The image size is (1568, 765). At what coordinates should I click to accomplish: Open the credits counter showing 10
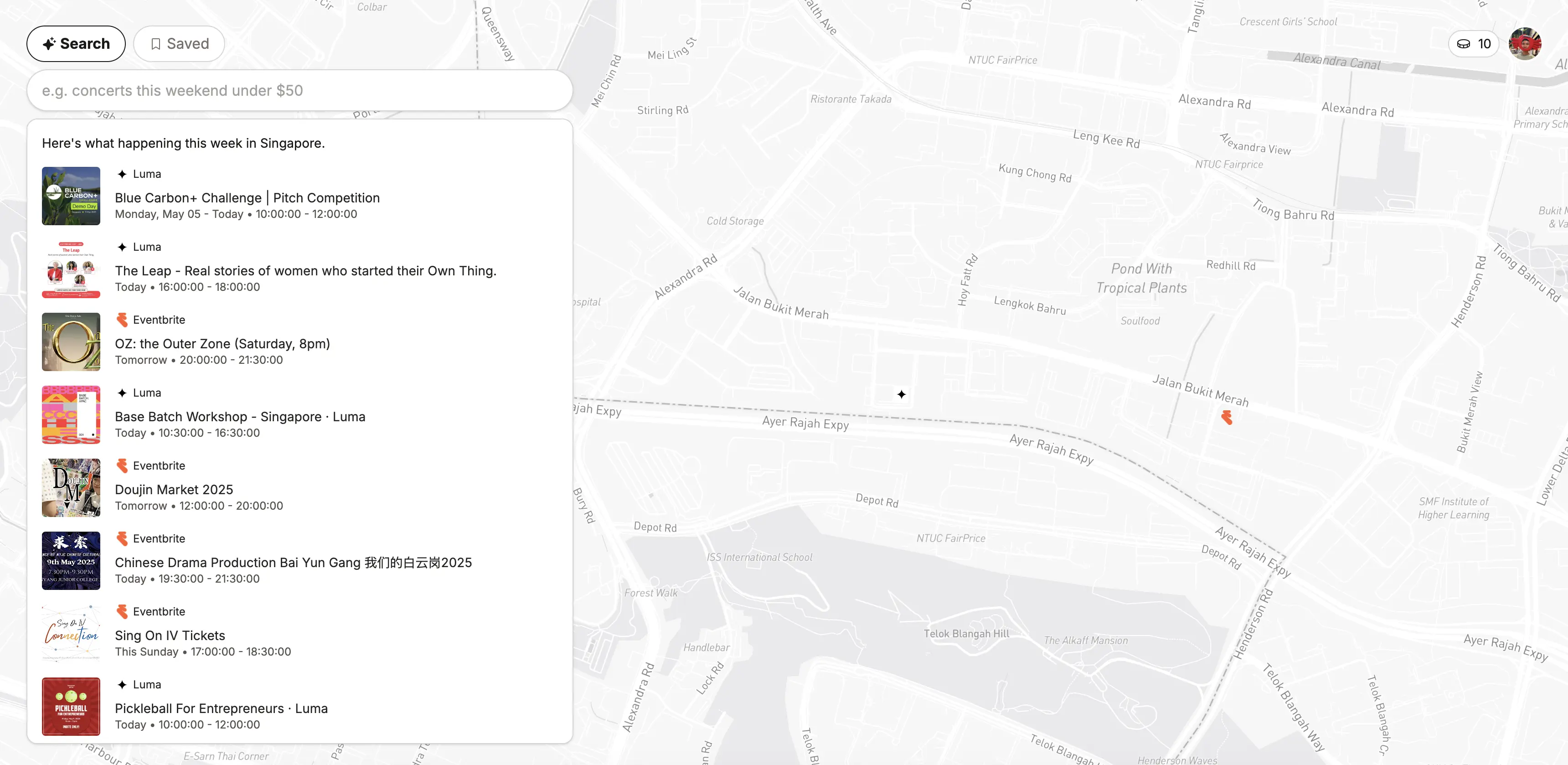1473,44
